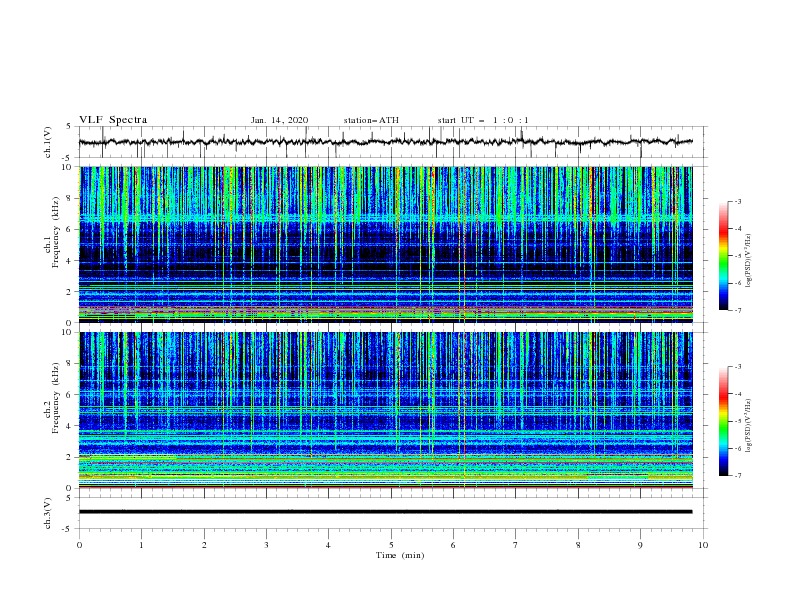Click the 'start UT = 1:0:1' text
Viewport: 792px width, 612px height.
click(x=483, y=120)
